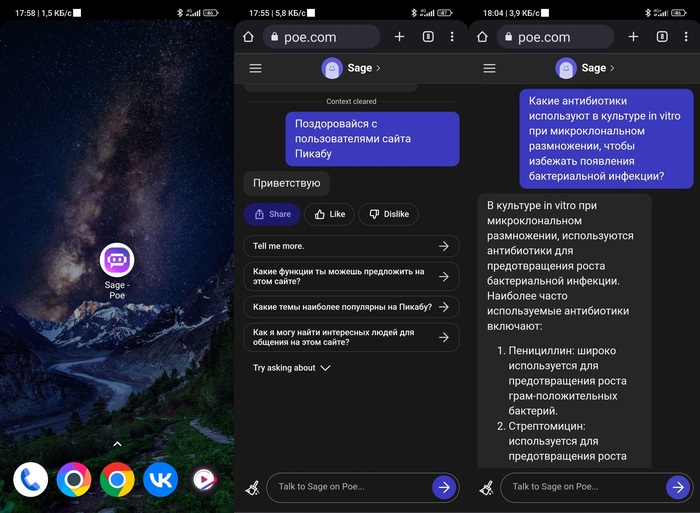This screenshot has height=513, width=700.
Task: Open Chrome three-dot menu in the 18:04 screen
Action: pyautogui.click(x=686, y=37)
